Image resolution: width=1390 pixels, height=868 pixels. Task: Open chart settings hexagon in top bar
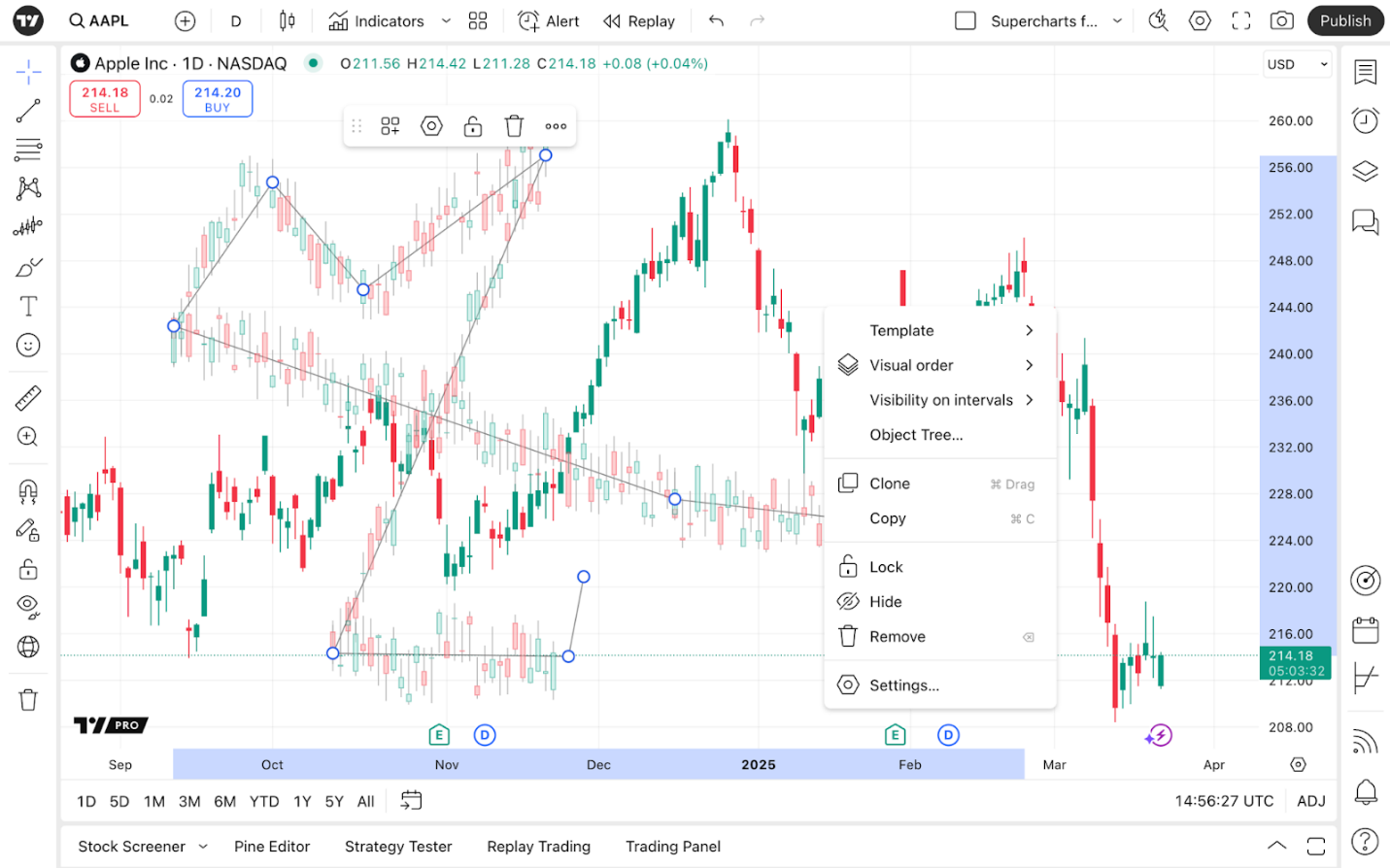[x=1200, y=20]
